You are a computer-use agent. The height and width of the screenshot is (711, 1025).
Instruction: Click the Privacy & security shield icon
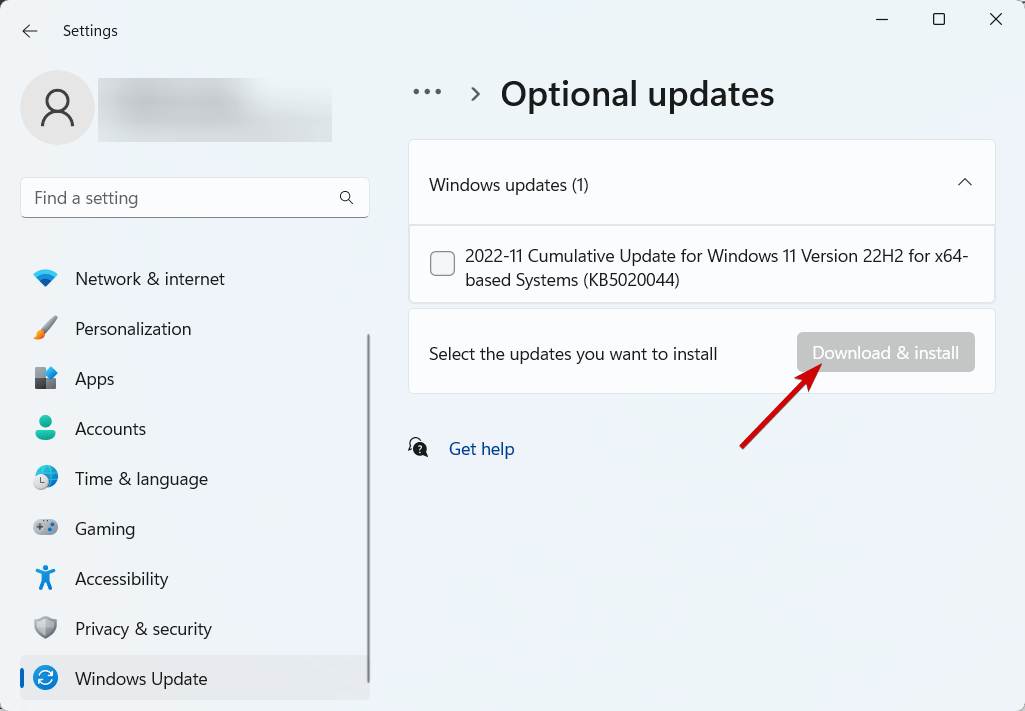click(45, 628)
